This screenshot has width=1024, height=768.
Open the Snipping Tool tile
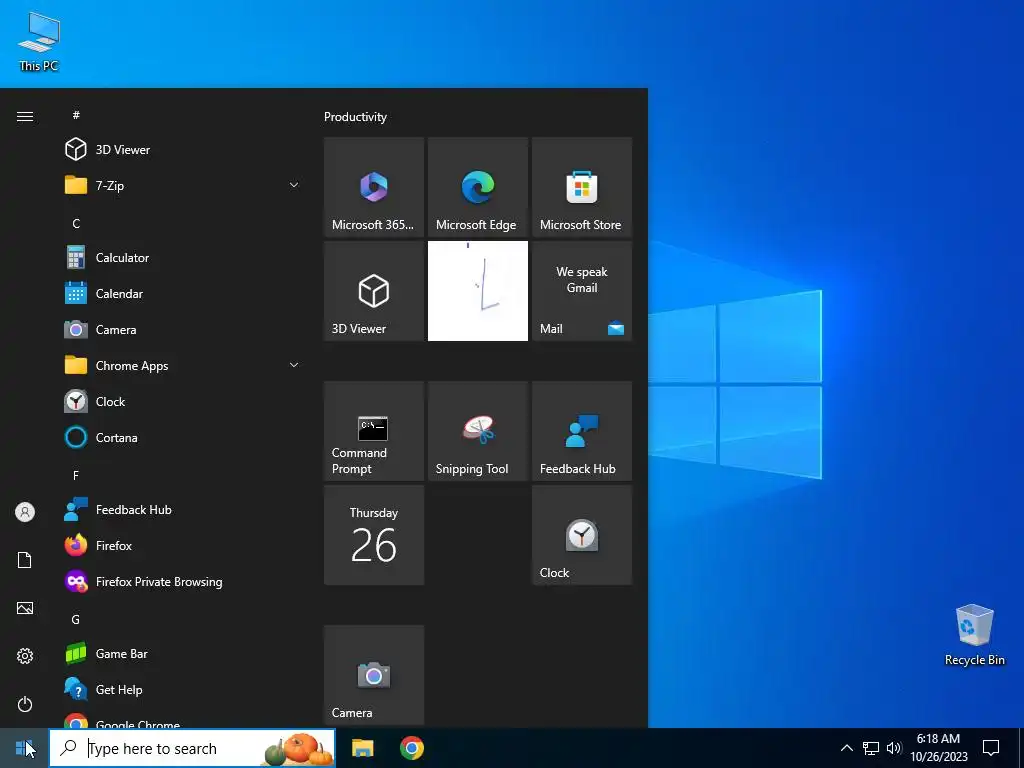(x=477, y=431)
